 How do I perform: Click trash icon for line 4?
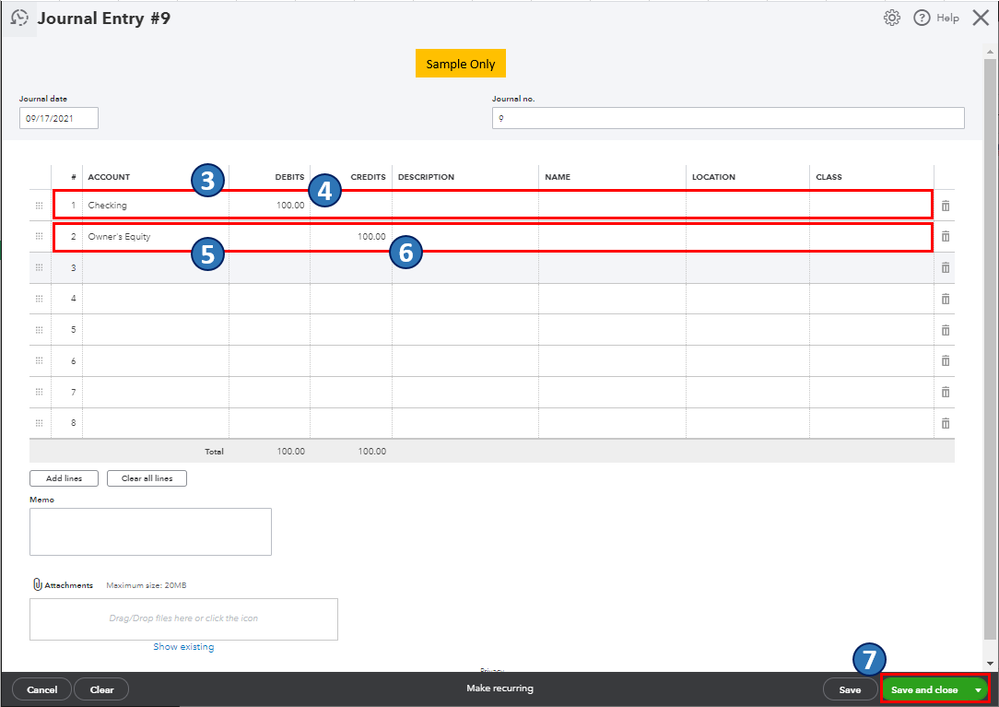(x=945, y=299)
